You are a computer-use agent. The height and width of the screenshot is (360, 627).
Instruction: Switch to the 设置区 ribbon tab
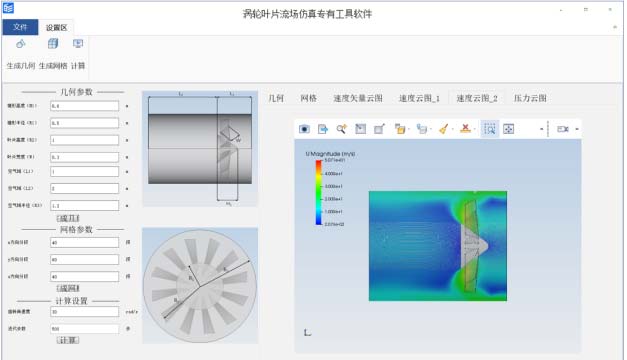56,27
